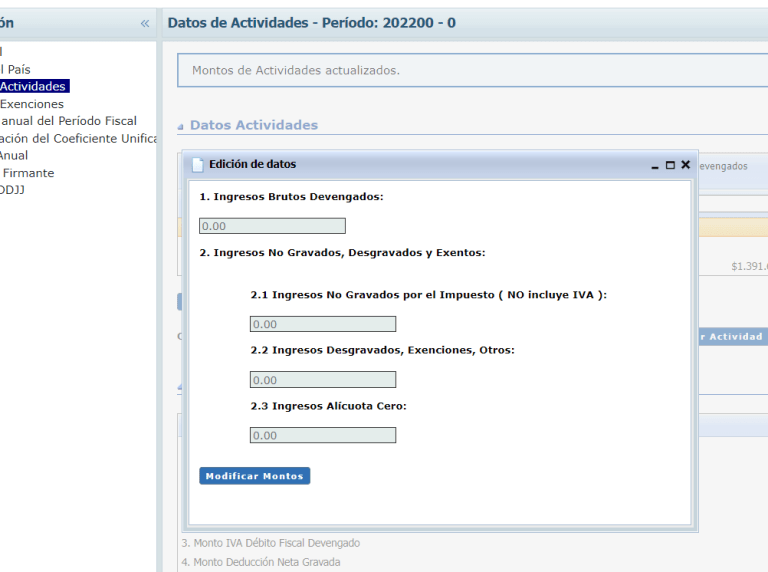Select the Ingresos Desgravados, Exenciones field
The height and width of the screenshot is (572, 768).
pyautogui.click(x=322, y=380)
